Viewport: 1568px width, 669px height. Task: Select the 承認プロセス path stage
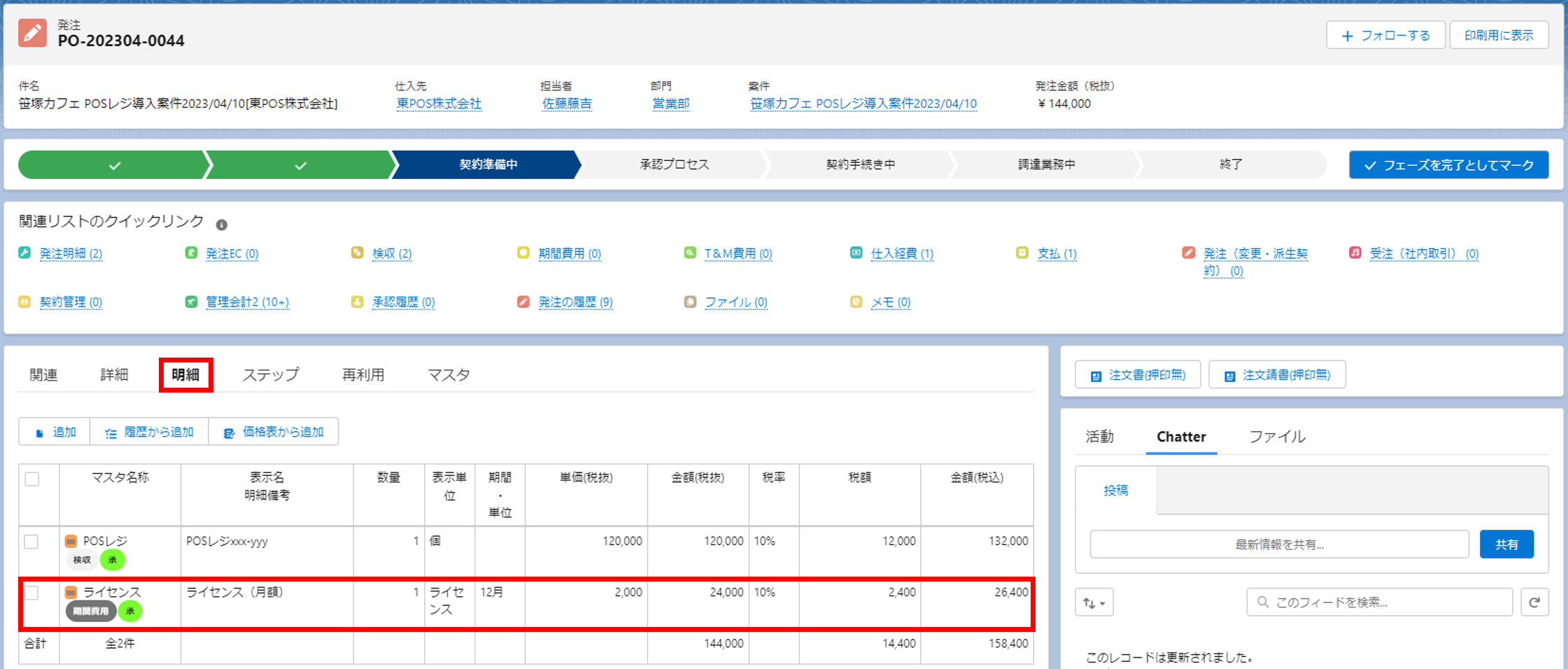[x=674, y=164]
